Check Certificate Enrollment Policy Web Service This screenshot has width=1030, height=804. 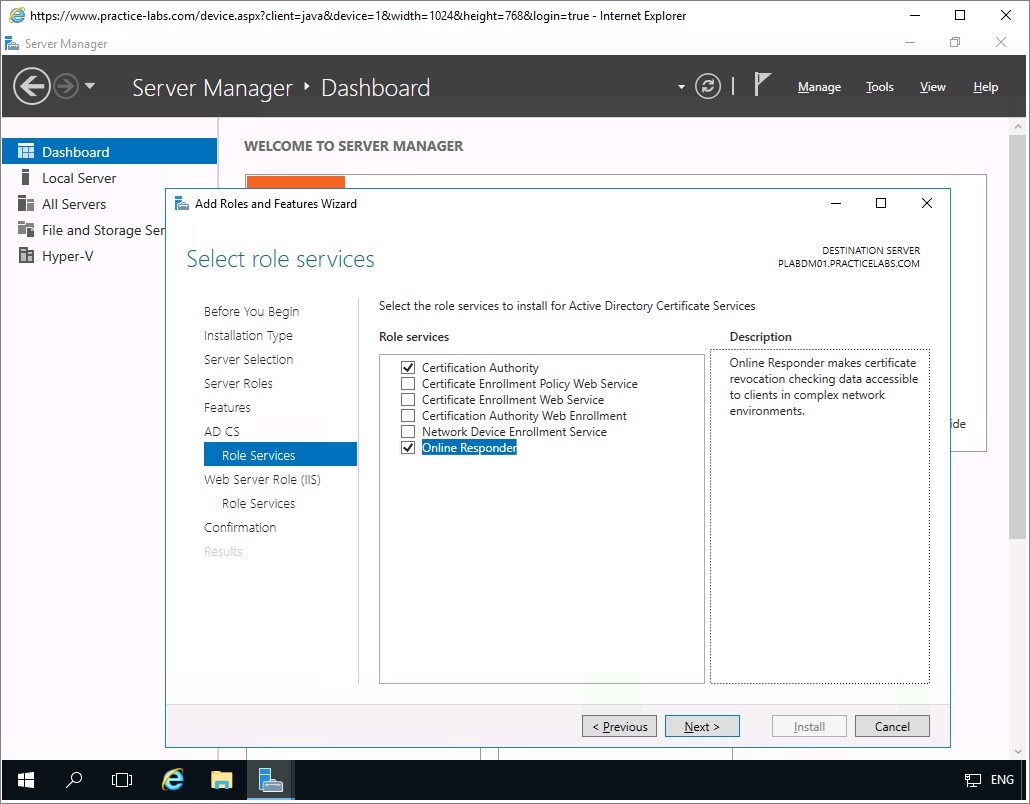pos(408,384)
